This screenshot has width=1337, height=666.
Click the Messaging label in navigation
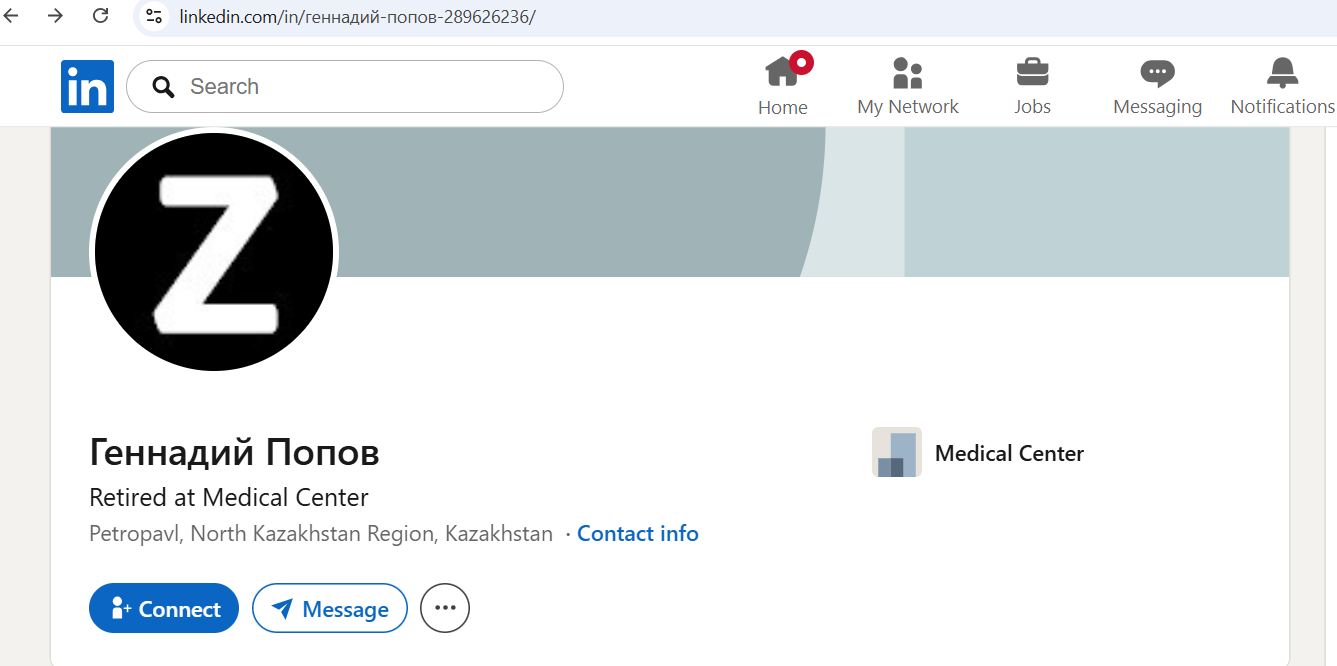1157,107
